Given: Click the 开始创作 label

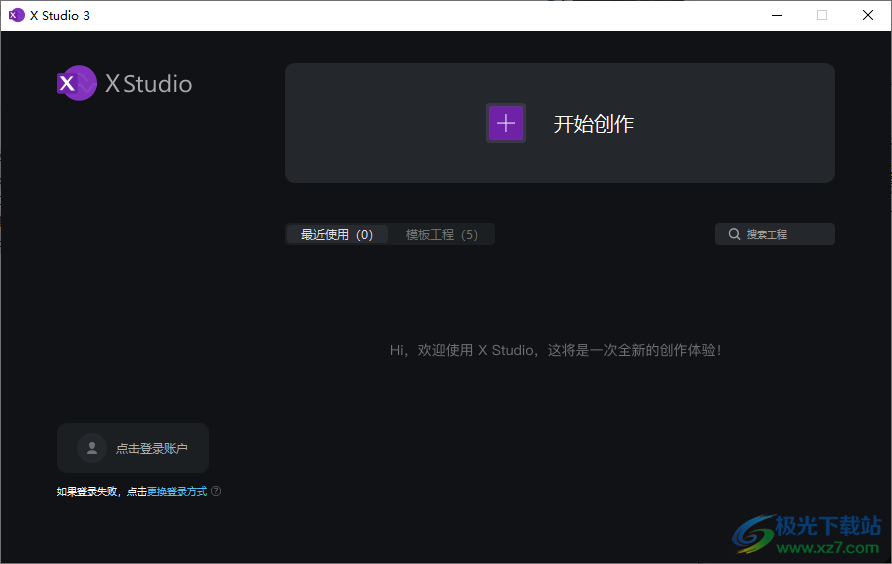Looking at the screenshot, I should click(x=593, y=124).
